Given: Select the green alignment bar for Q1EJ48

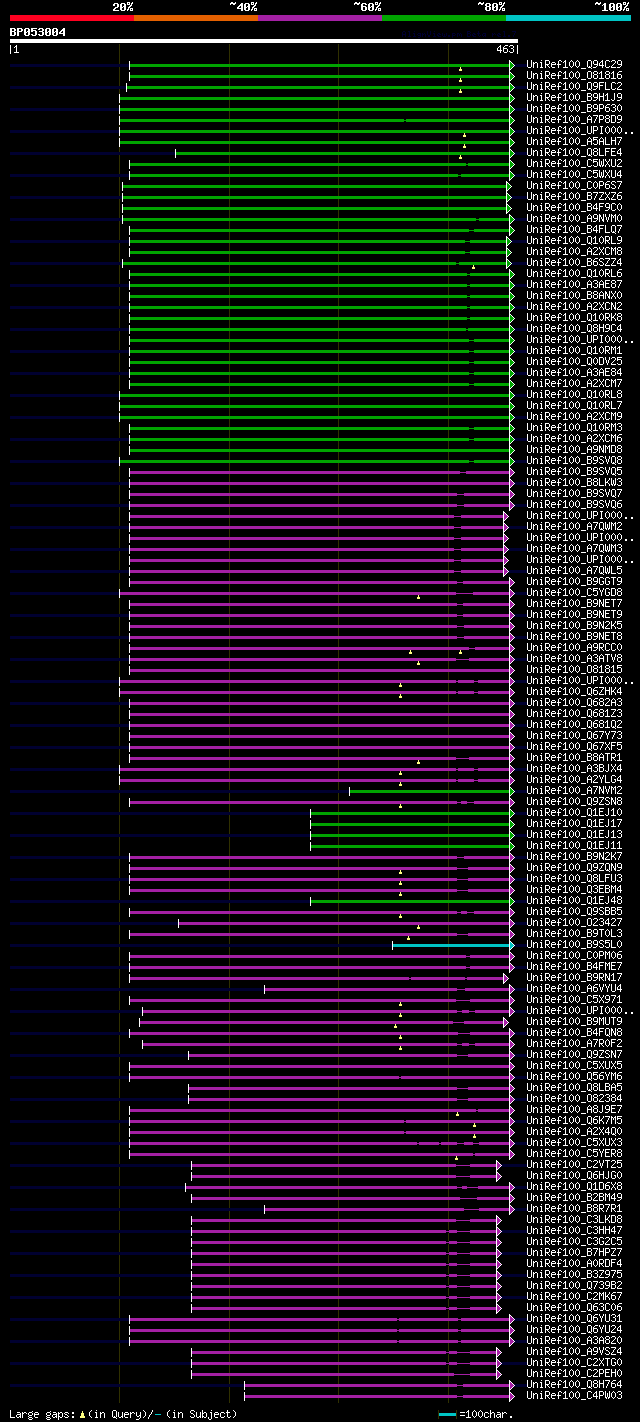Looking at the screenshot, I should pyautogui.click(x=412, y=901).
